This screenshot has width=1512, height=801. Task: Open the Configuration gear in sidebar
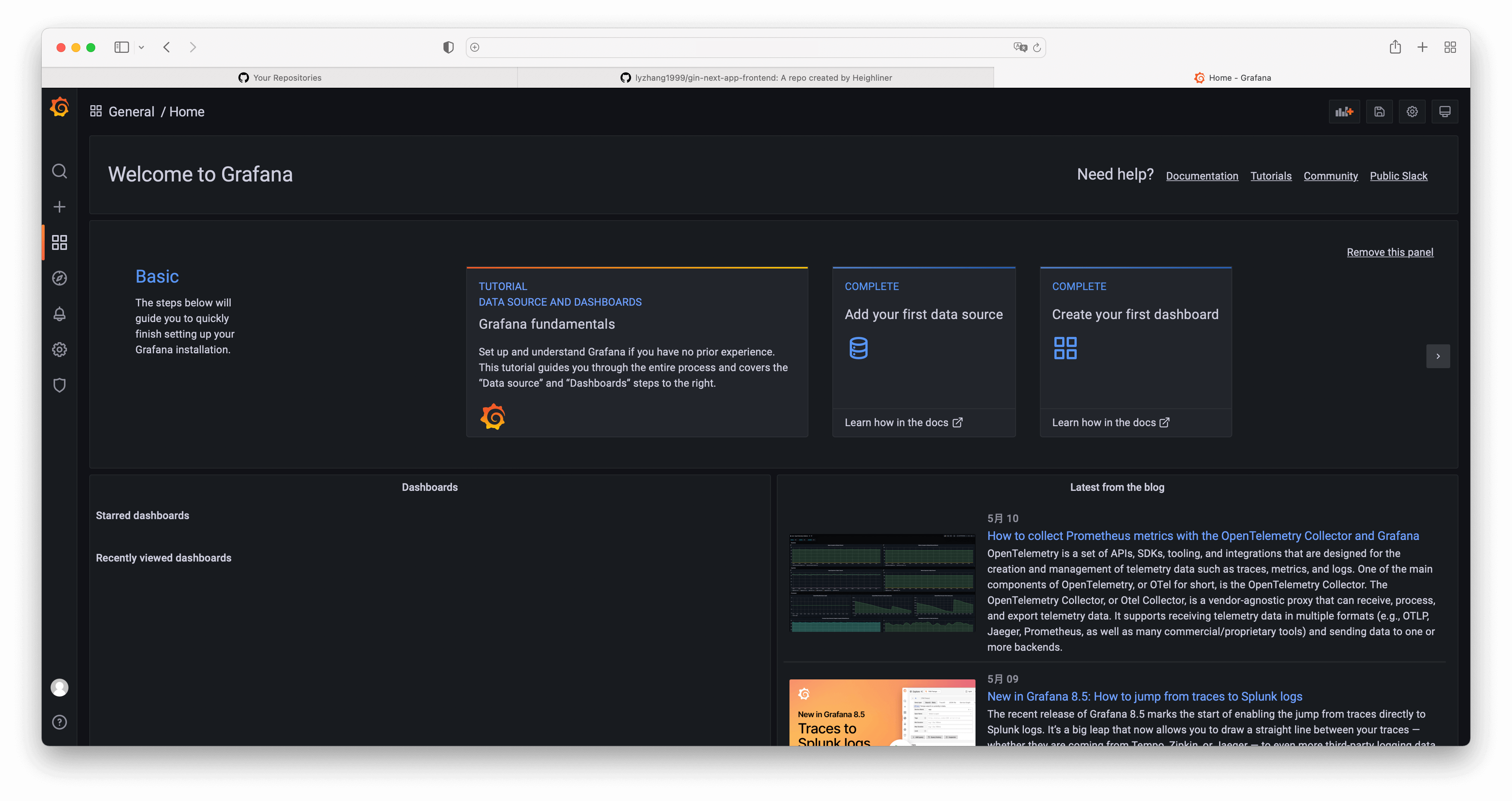click(x=59, y=350)
